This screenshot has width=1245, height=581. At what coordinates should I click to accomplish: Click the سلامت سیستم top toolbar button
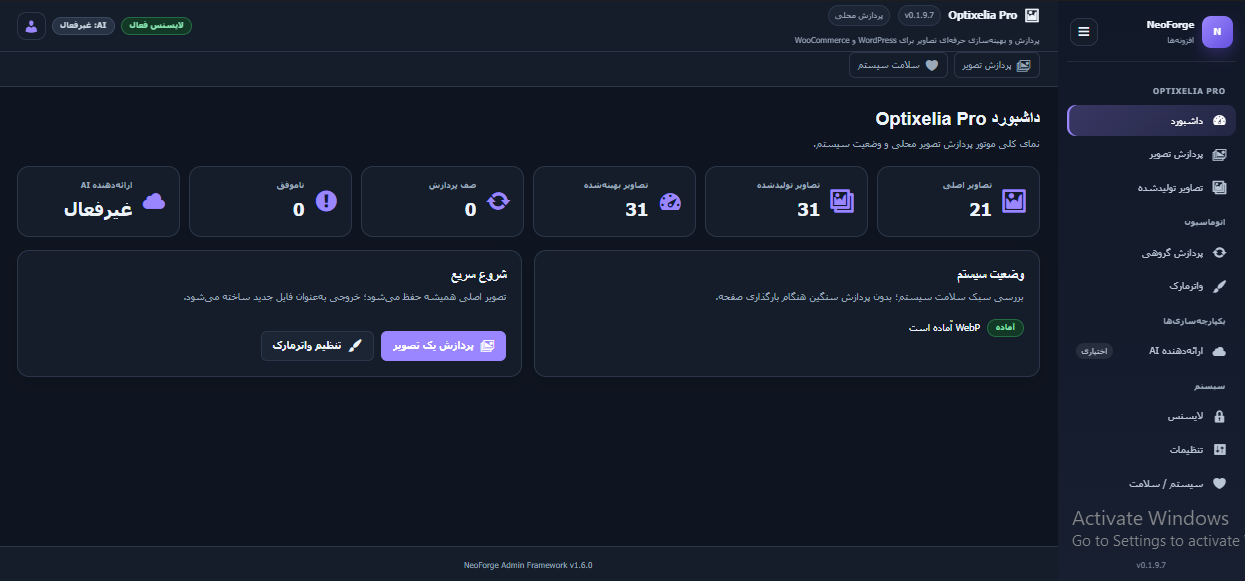point(898,65)
